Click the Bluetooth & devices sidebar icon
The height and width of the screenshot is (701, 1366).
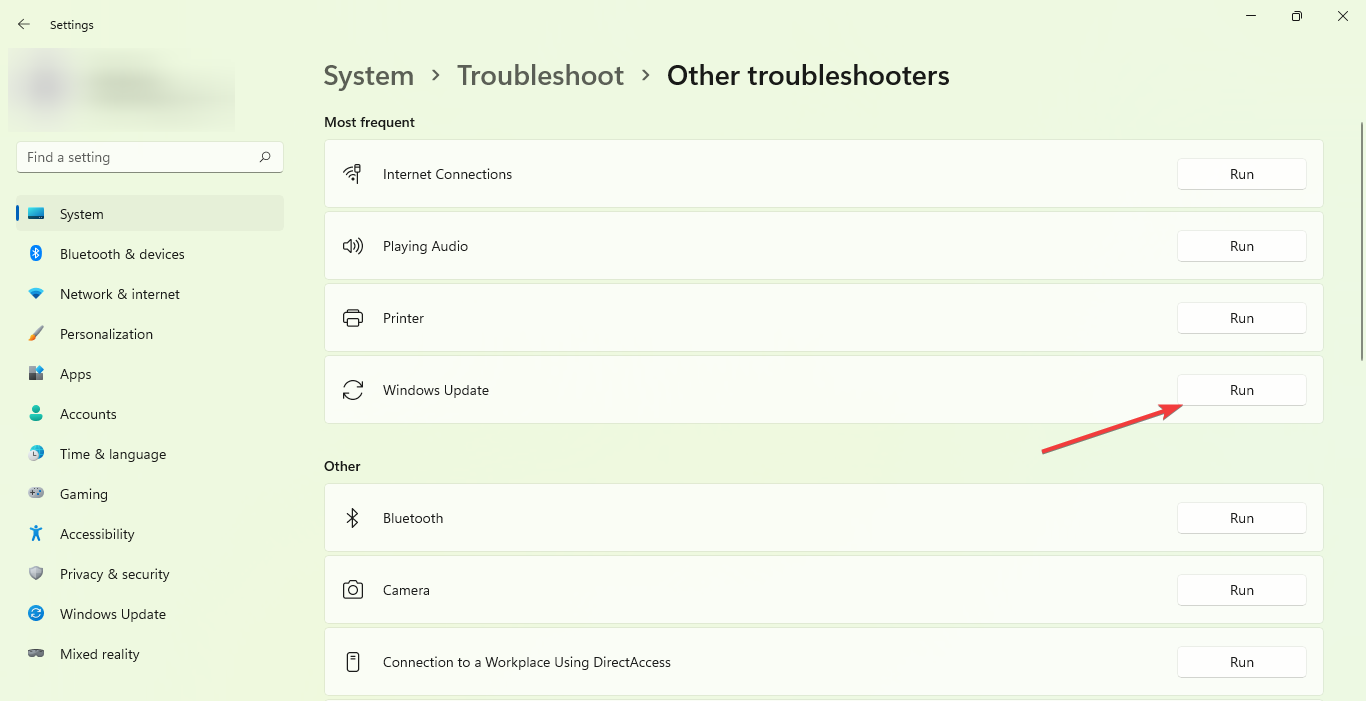[x=36, y=254]
